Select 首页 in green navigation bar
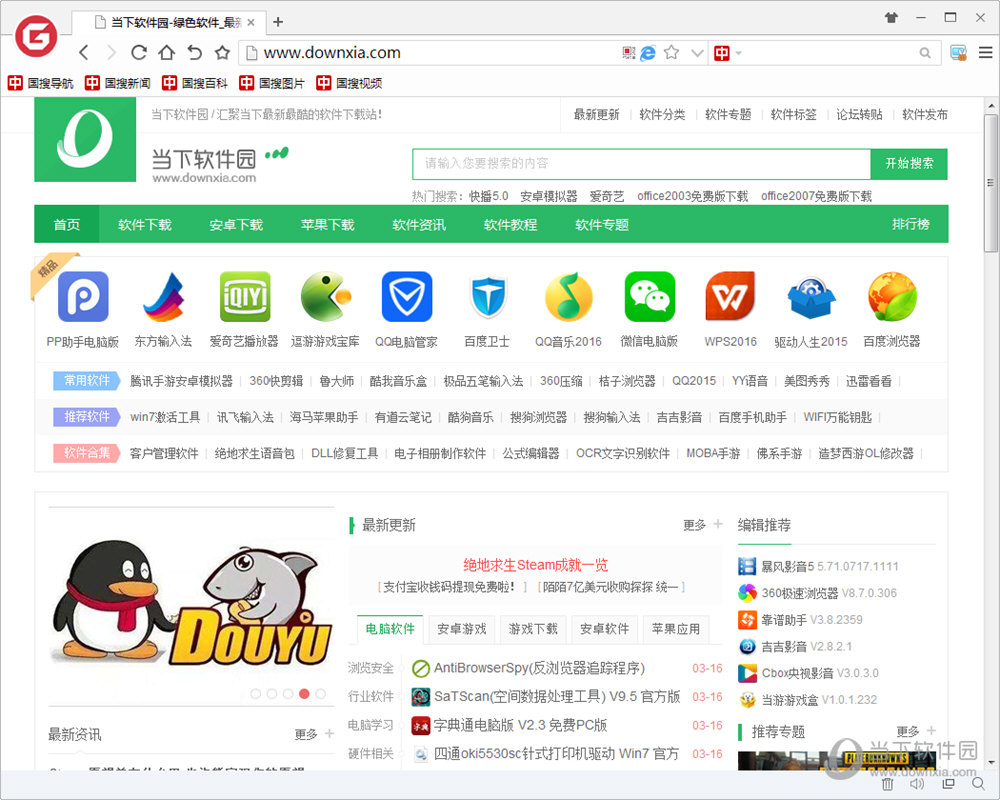 66,224
